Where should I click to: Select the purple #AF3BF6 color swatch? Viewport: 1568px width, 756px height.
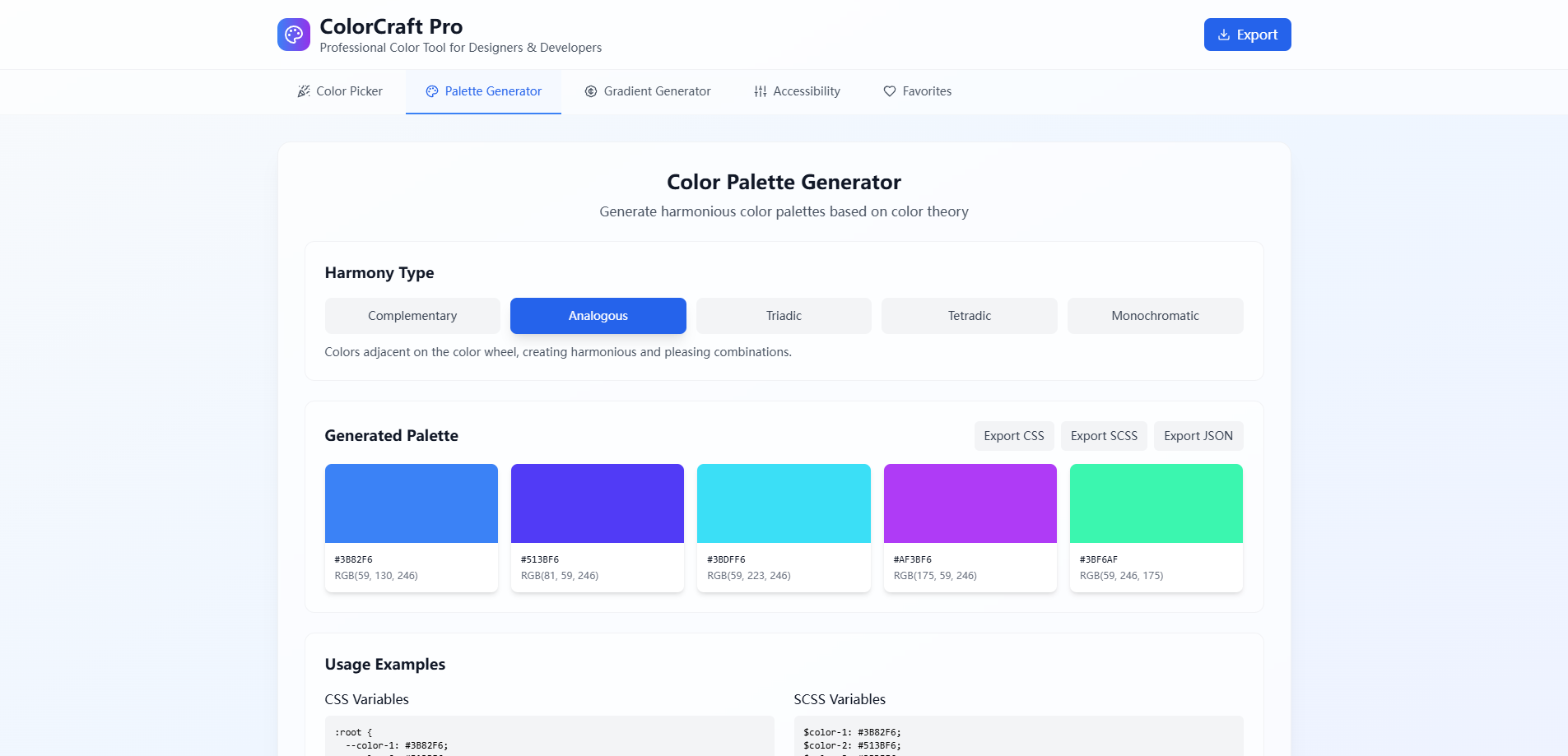point(970,503)
